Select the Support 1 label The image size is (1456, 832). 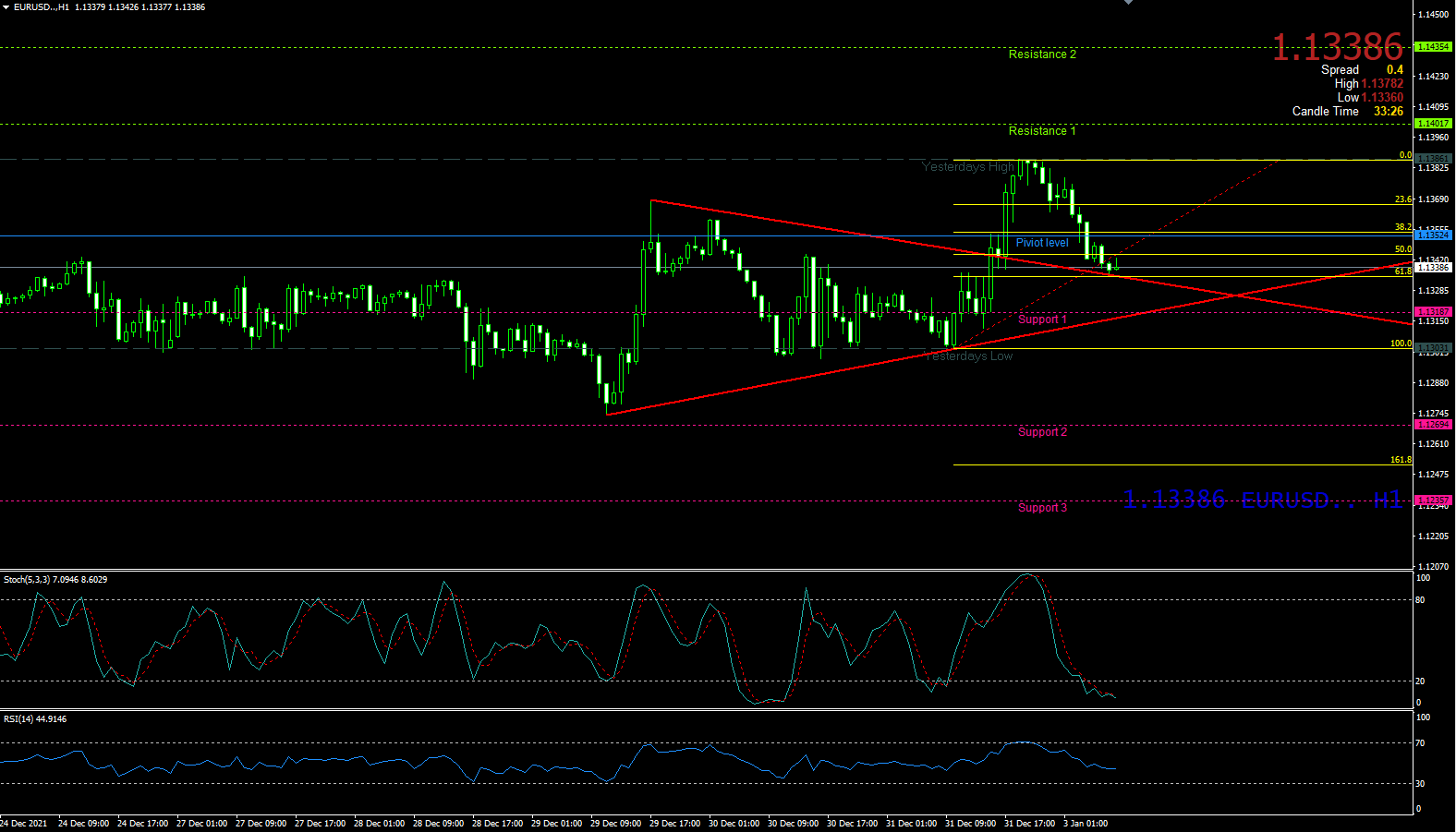click(1041, 320)
